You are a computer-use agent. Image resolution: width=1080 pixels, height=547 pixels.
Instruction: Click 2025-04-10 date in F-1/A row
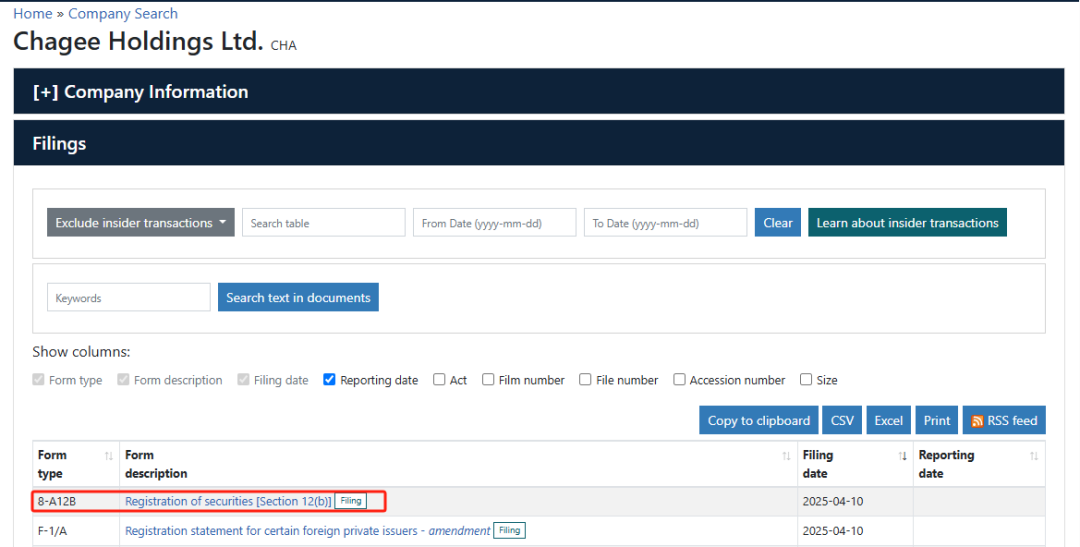coord(833,531)
